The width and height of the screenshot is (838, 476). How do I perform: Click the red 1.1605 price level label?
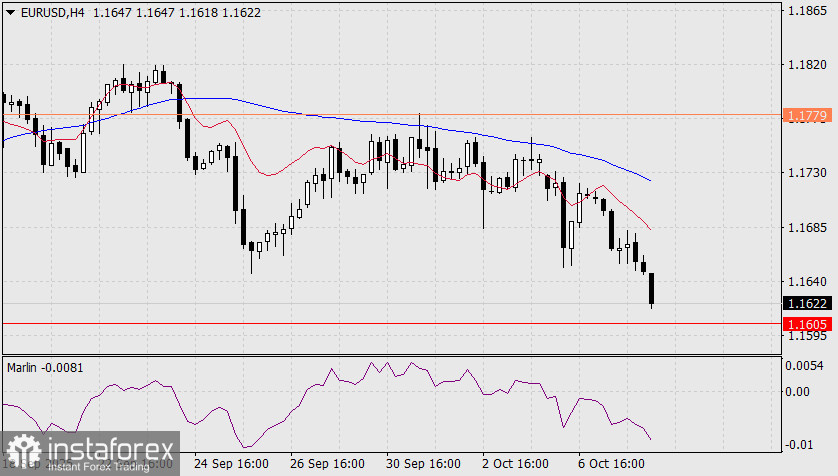(x=808, y=324)
